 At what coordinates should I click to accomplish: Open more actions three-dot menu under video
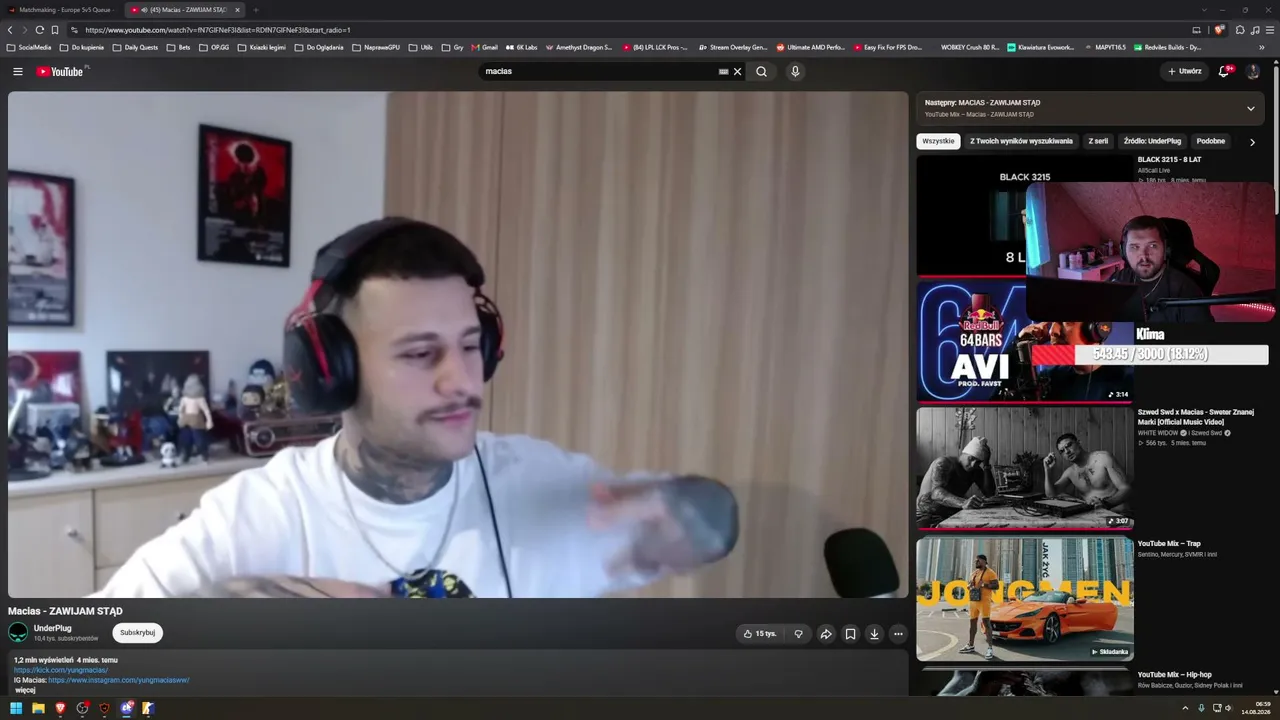point(898,633)
